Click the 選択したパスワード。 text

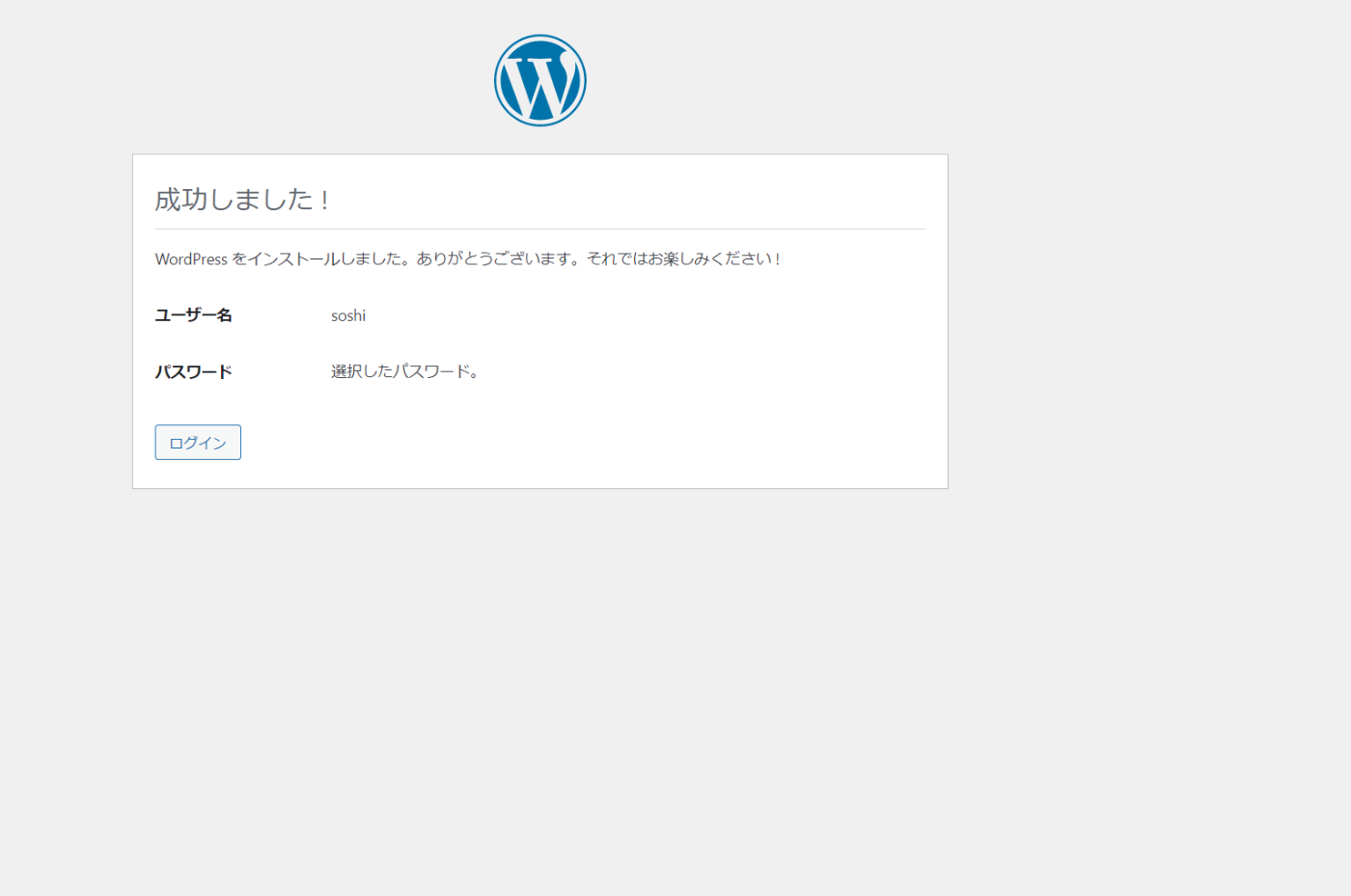(405, 371)
